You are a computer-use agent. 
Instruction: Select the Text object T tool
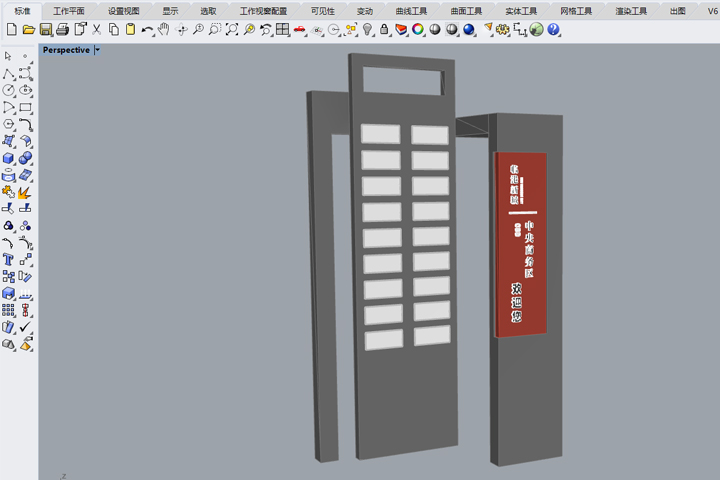8,260
